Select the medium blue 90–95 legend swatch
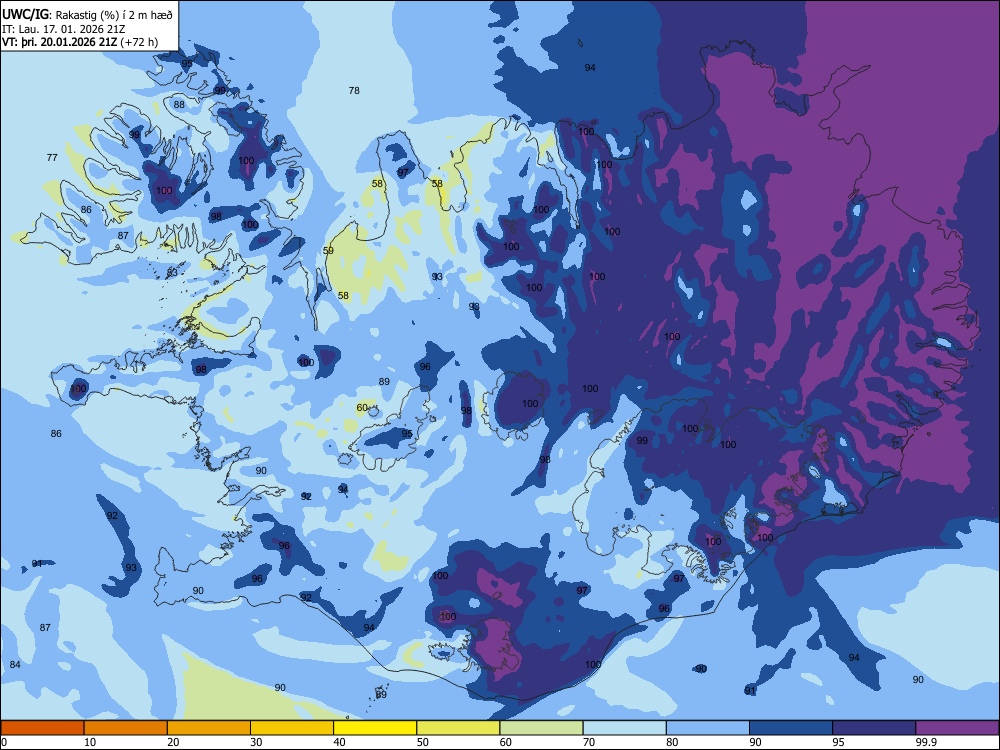Screen dimensions: 1000x750 click(791, 728)
